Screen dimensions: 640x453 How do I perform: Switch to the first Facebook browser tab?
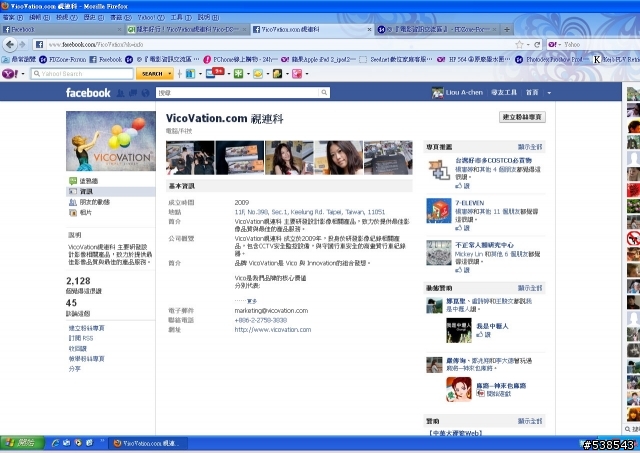[x=62, y=29]
